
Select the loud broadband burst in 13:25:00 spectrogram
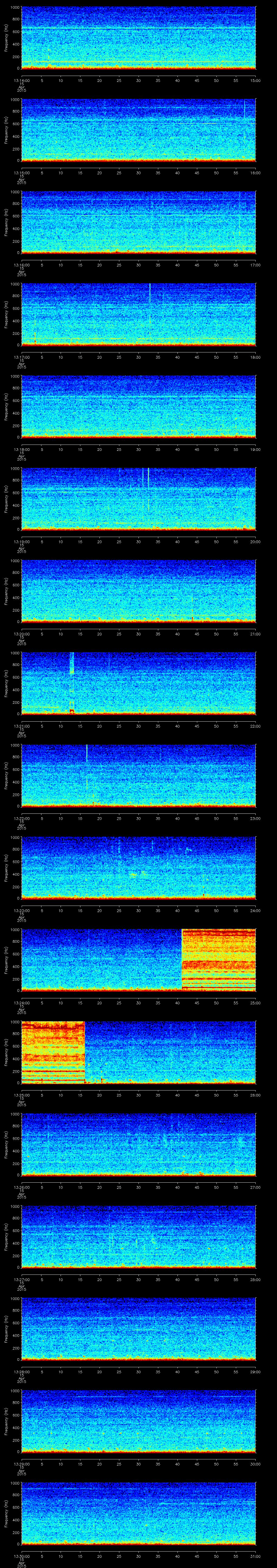(53, 1052)
